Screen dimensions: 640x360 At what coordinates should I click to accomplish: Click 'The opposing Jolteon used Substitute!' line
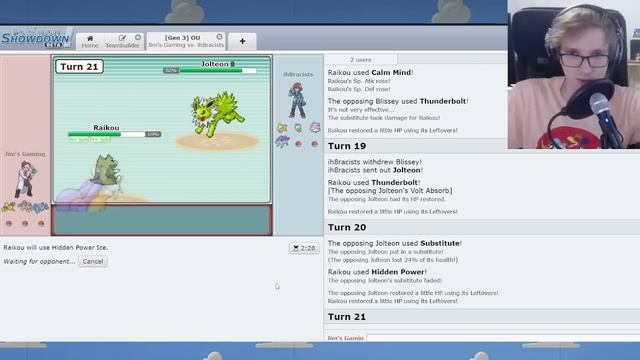click(x=395, y=243)
